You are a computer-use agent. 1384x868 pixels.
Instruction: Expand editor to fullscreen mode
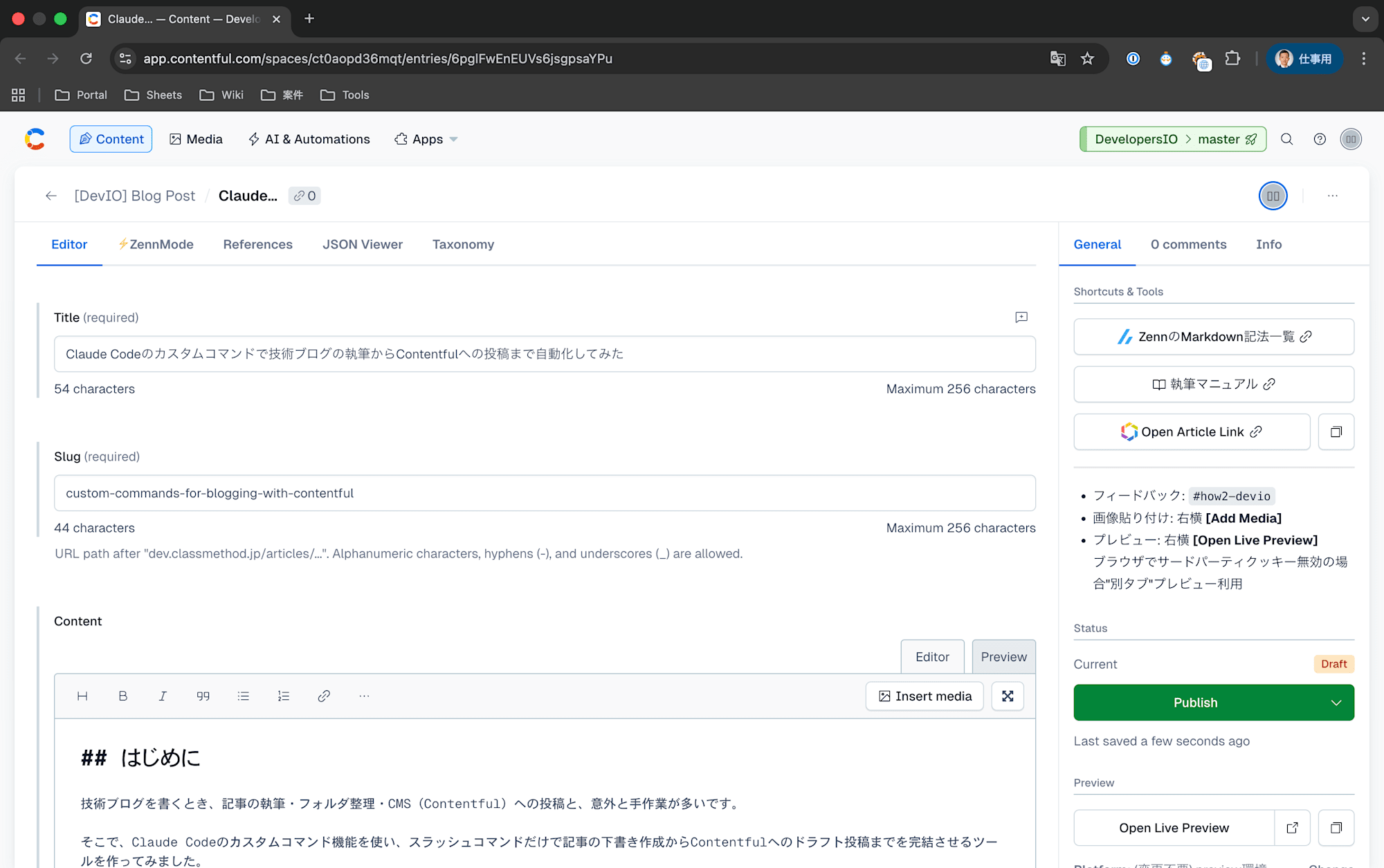pyautogui.click(x=1008, y=696)
